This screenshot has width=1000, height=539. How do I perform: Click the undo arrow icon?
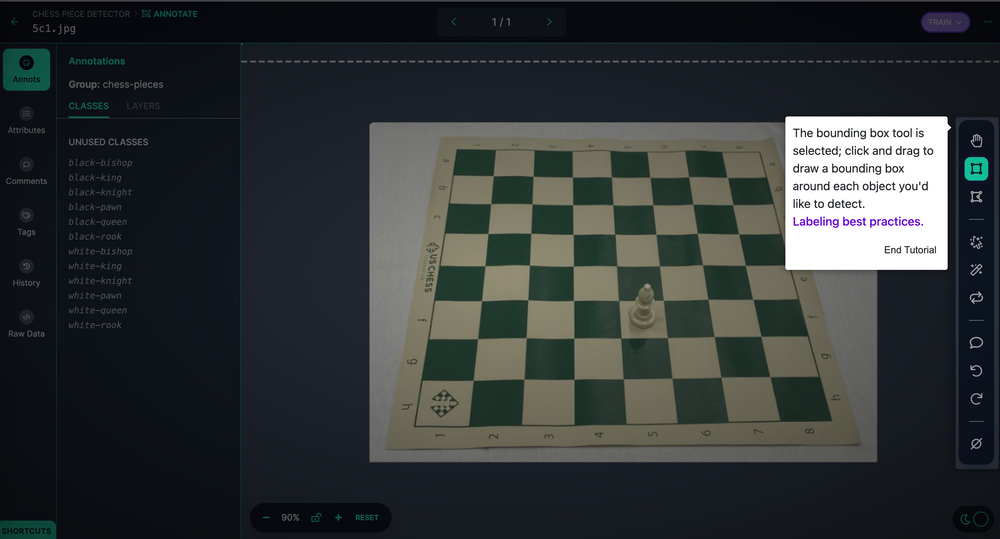pyautogui.click(x=976, y=371)
